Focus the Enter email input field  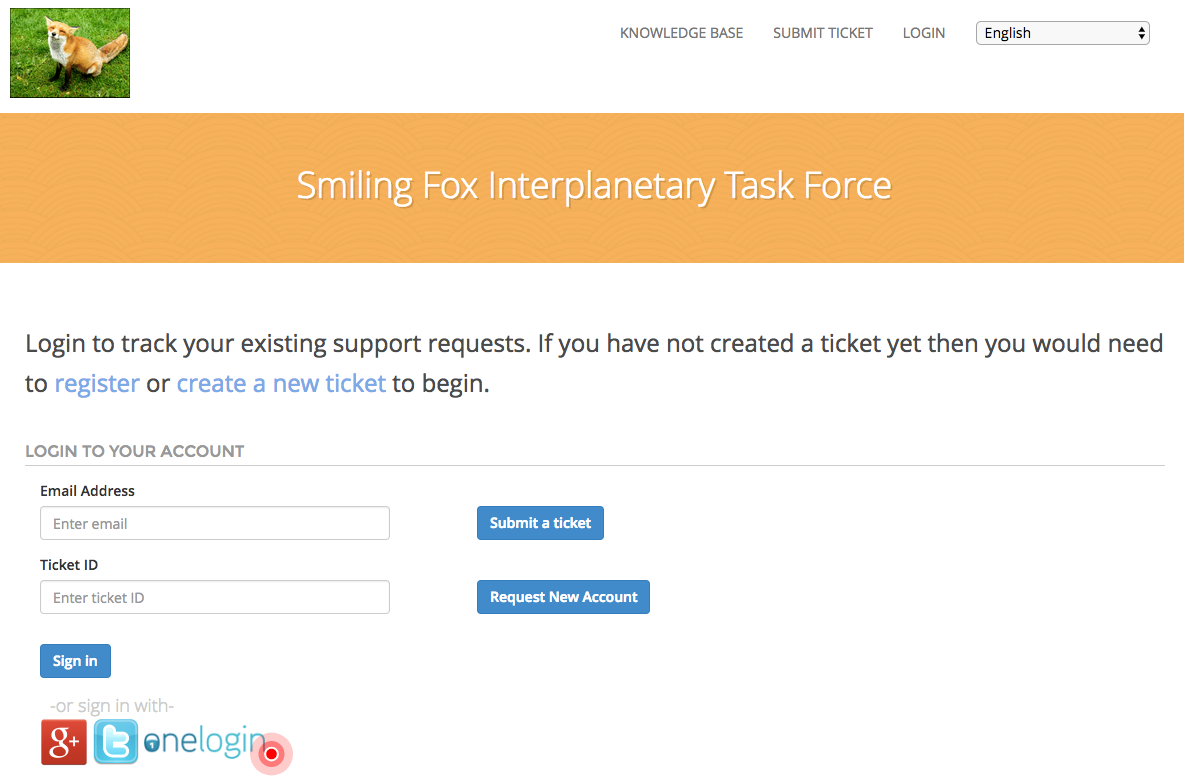[x=215, y=523]
